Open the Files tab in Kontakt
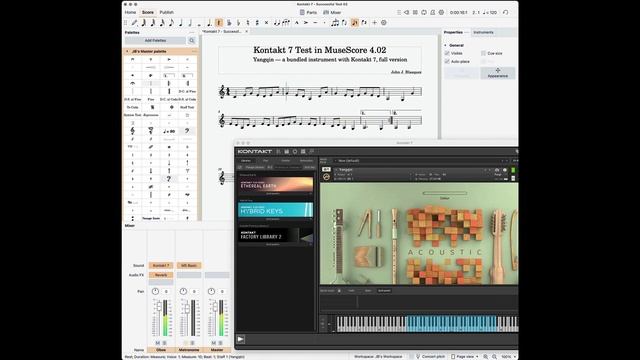The image size is (640, 360). [x=266, y=161]
